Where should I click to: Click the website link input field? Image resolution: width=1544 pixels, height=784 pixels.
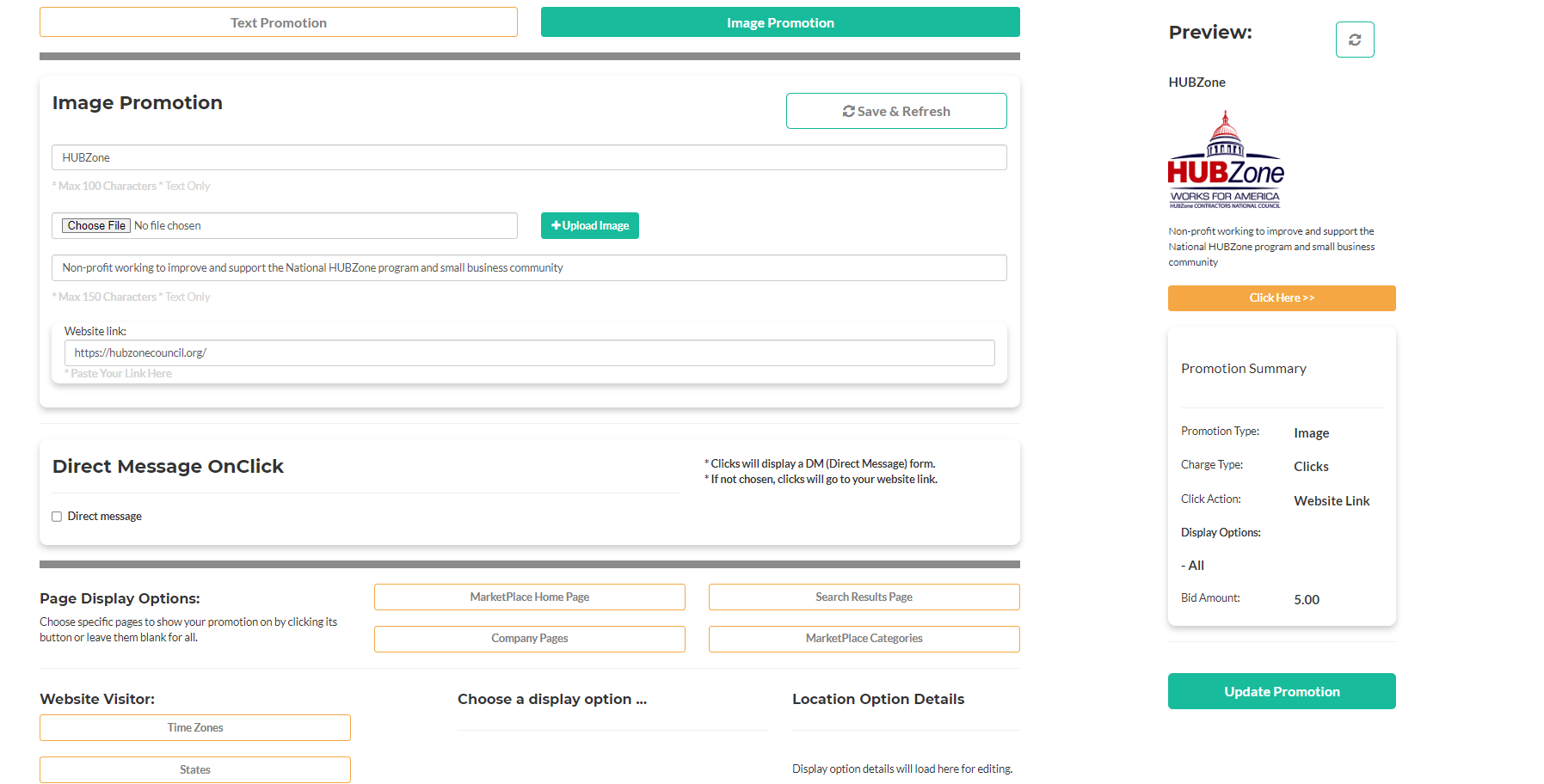(x=529, y=352)
